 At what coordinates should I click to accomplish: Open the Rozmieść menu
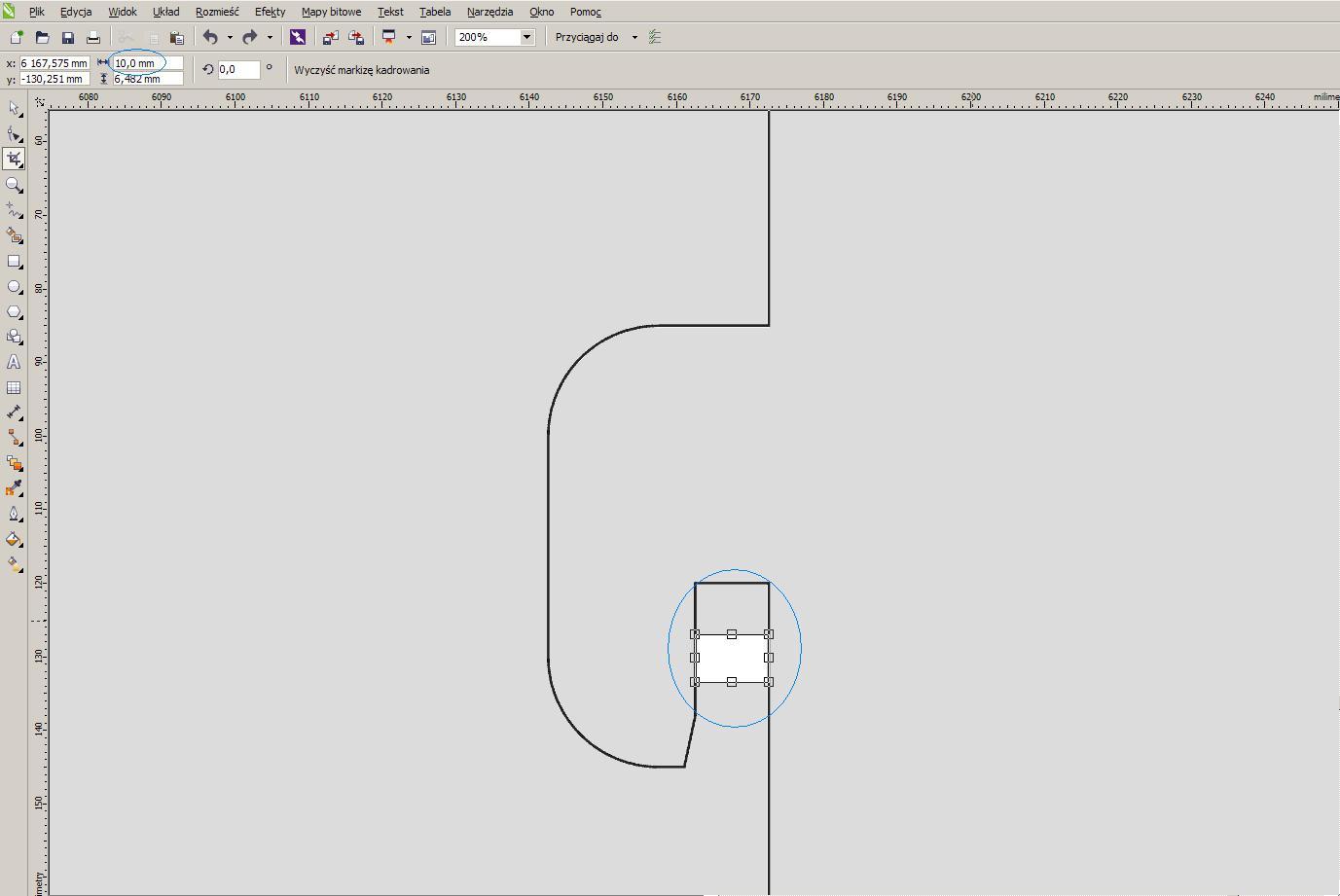pos(217,12)
